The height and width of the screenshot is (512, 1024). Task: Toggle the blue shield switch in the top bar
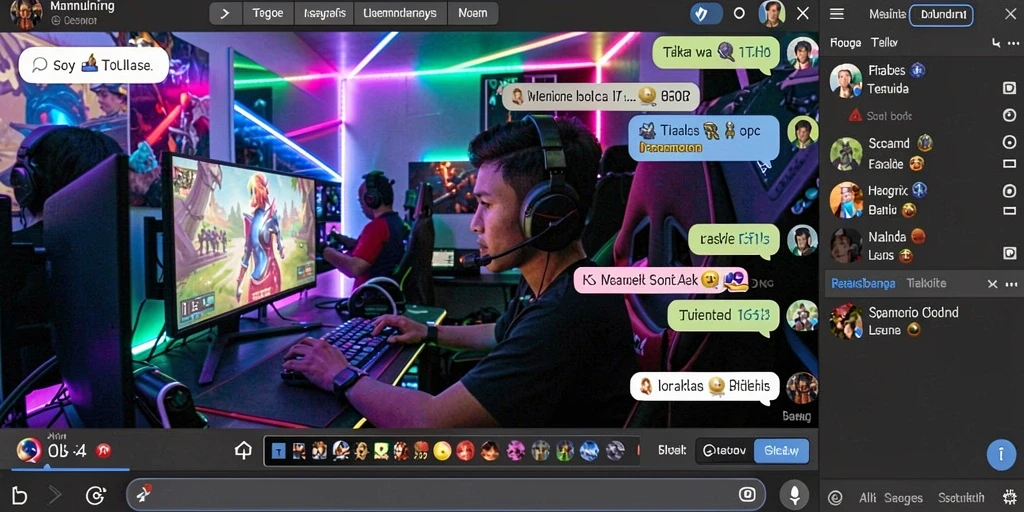(x=706, y=14)
